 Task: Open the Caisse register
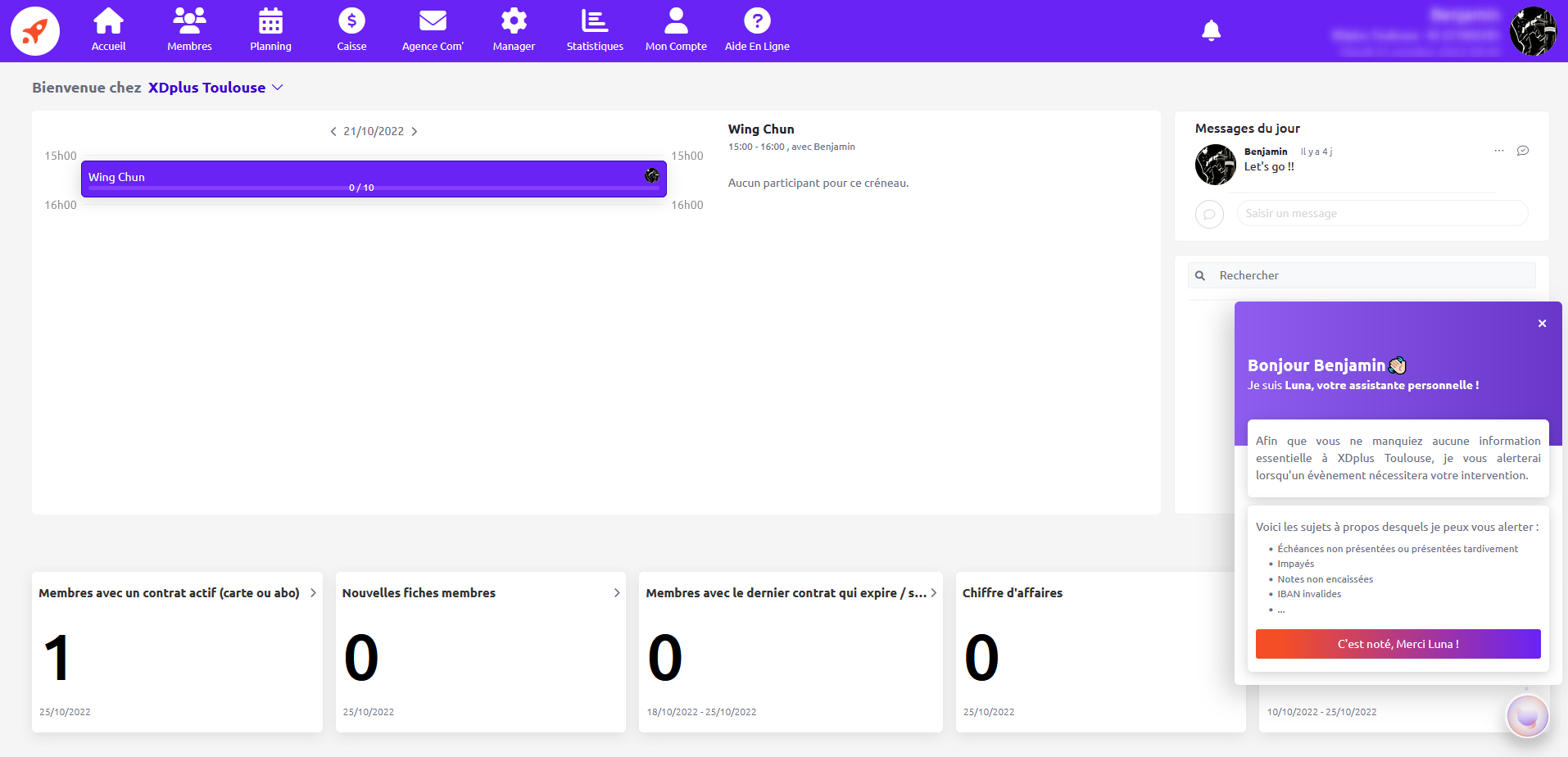(351, 30)
